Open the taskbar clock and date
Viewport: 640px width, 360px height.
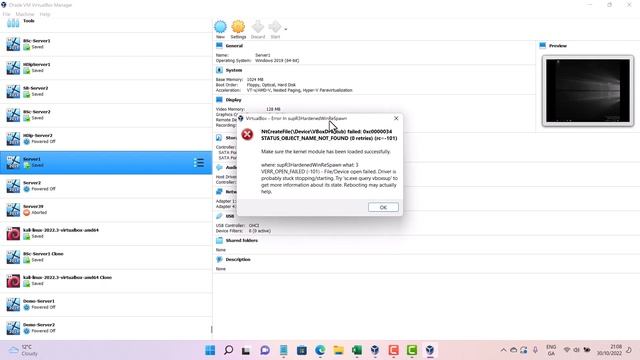609,350
